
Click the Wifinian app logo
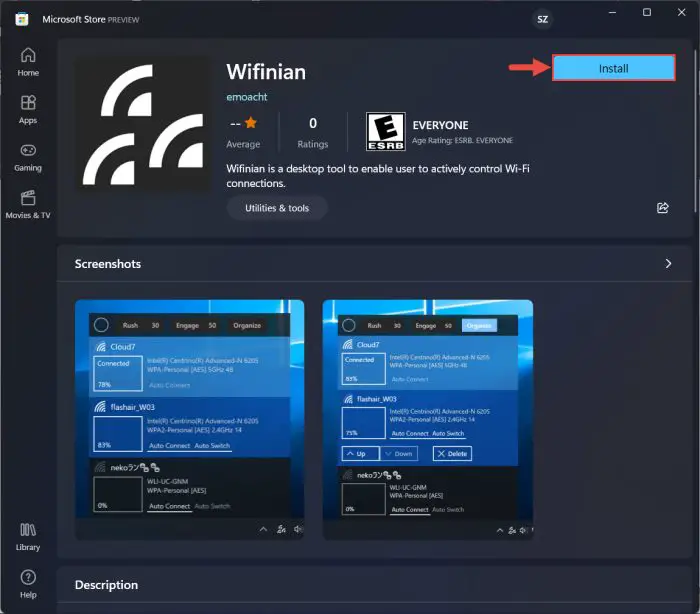tap(143, 124)
